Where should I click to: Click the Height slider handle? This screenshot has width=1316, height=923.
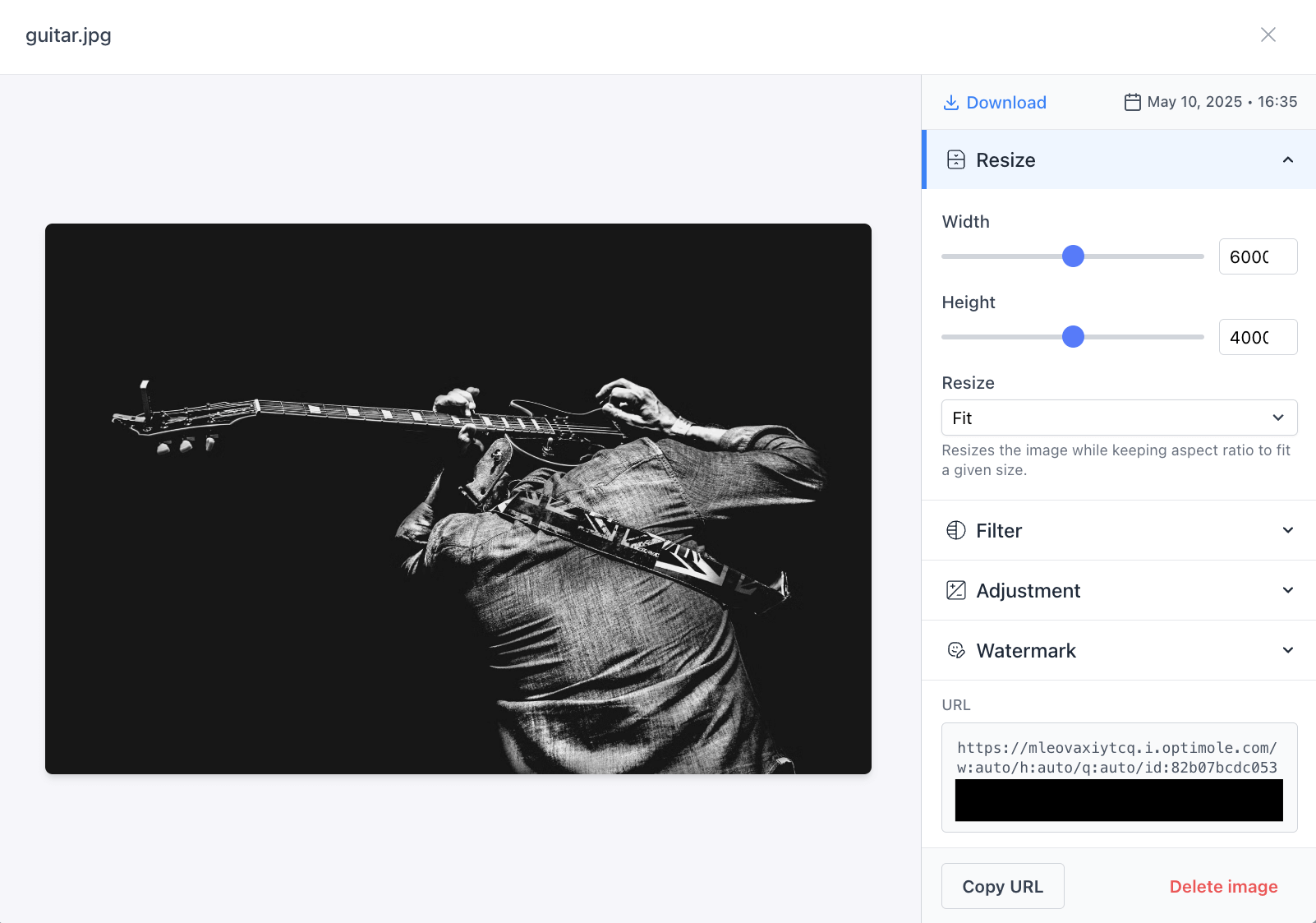point(1073,337)
